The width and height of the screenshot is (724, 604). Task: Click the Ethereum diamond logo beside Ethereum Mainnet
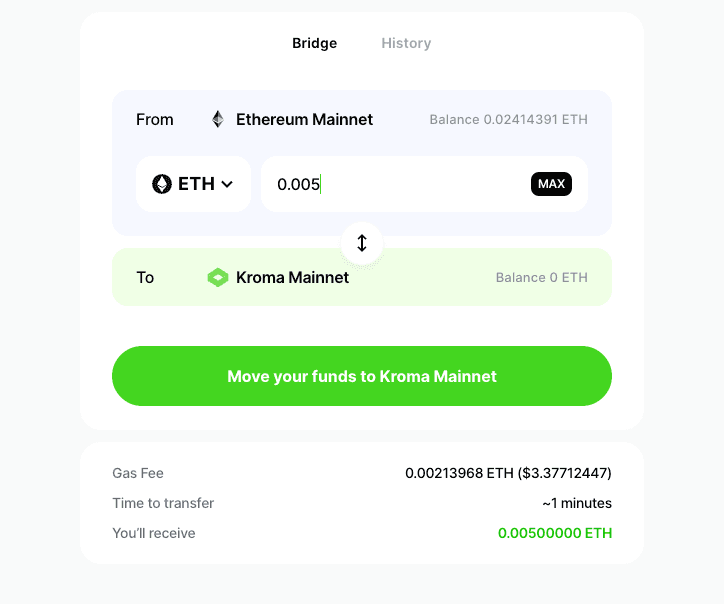(x=218, y=119)
